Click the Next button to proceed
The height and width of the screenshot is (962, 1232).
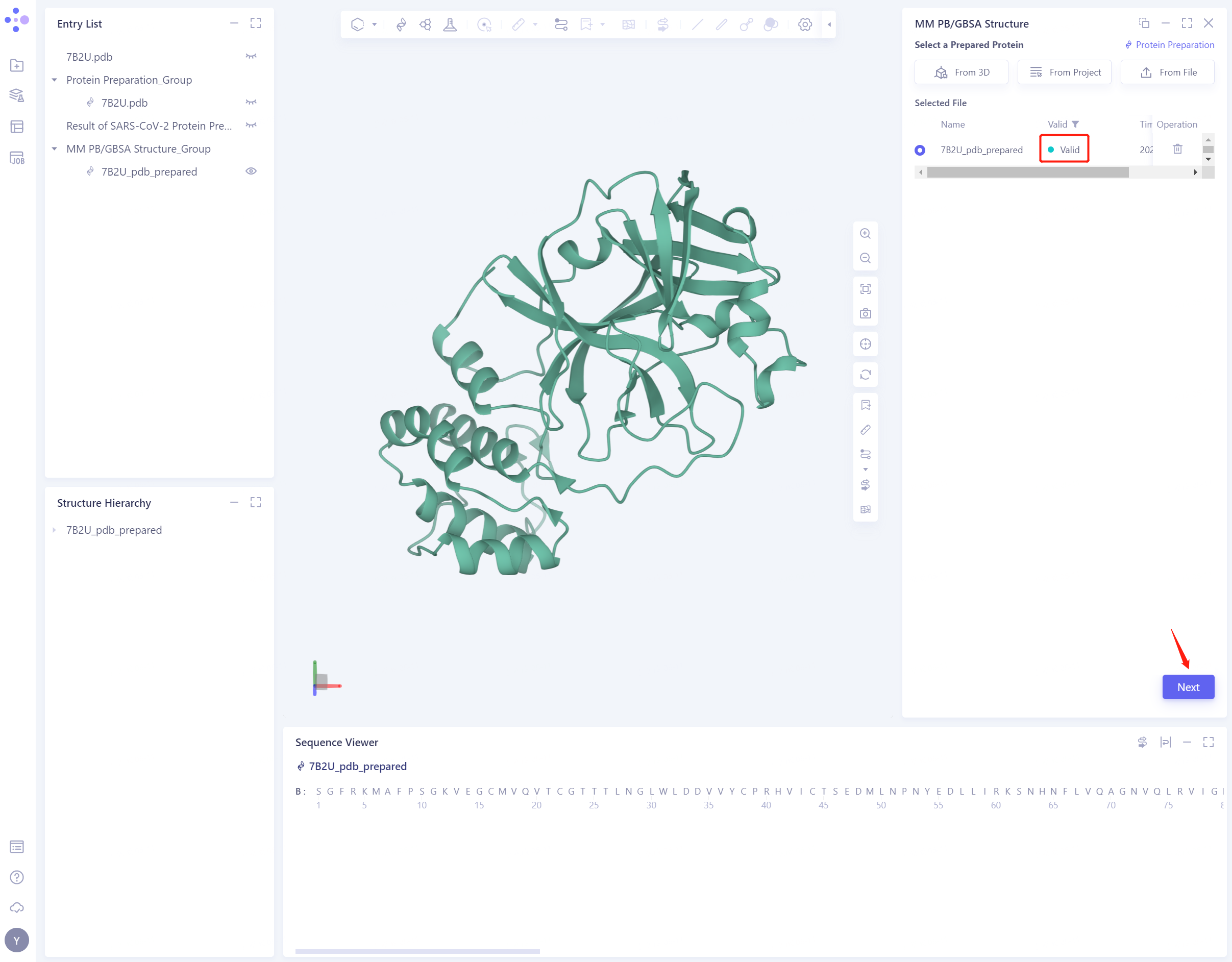coord(1188,688)
